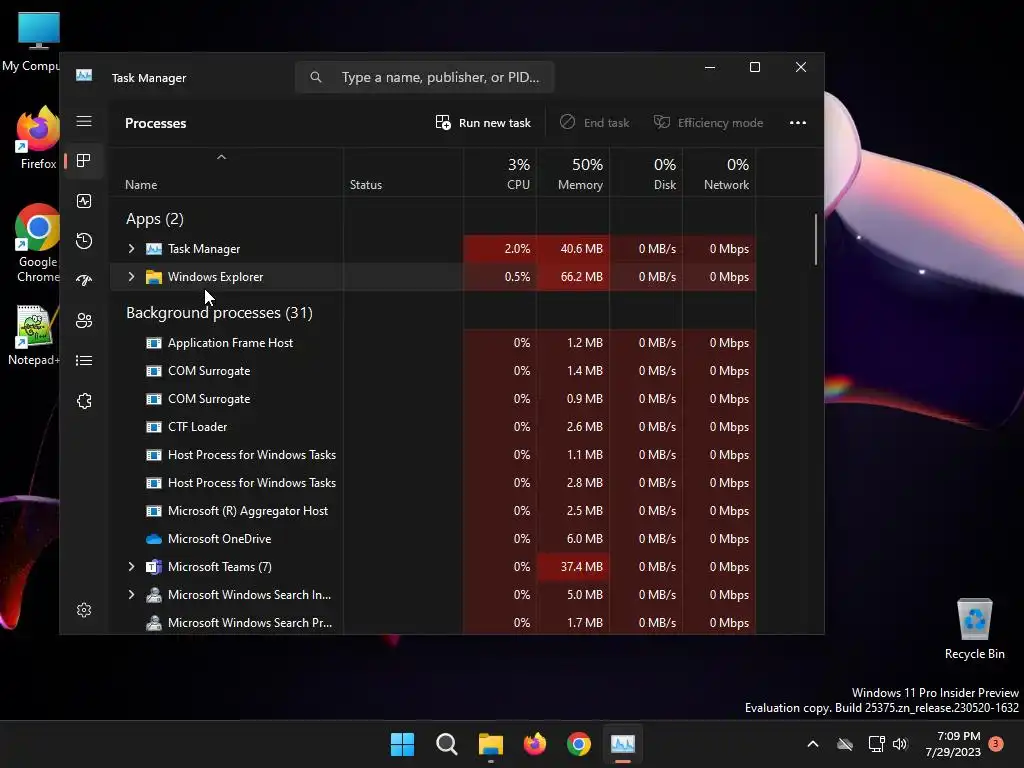Open the Details sidebar icon
This screenshot has height=768, width=1024.
[x=84, y=360]
